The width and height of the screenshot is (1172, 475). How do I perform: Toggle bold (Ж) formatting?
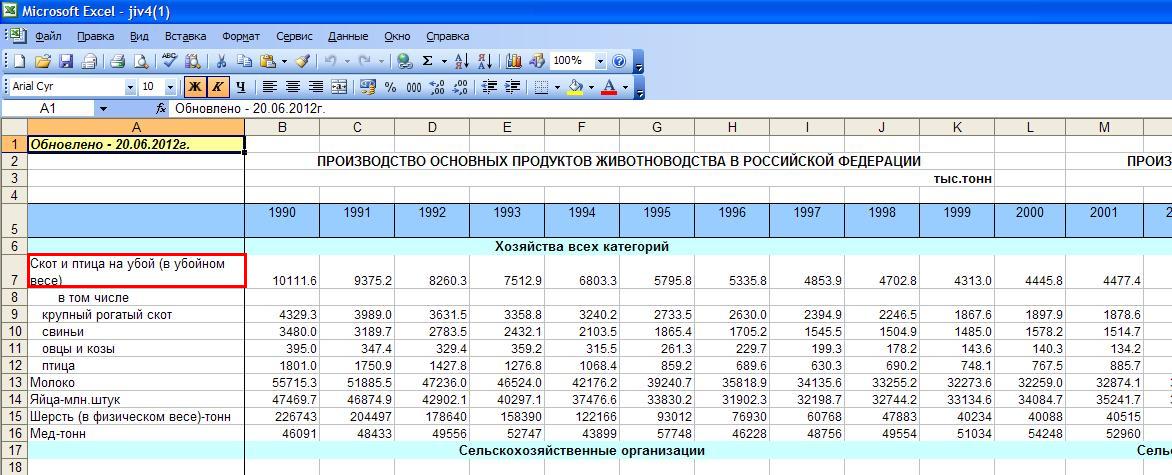[x=194, y=87]
